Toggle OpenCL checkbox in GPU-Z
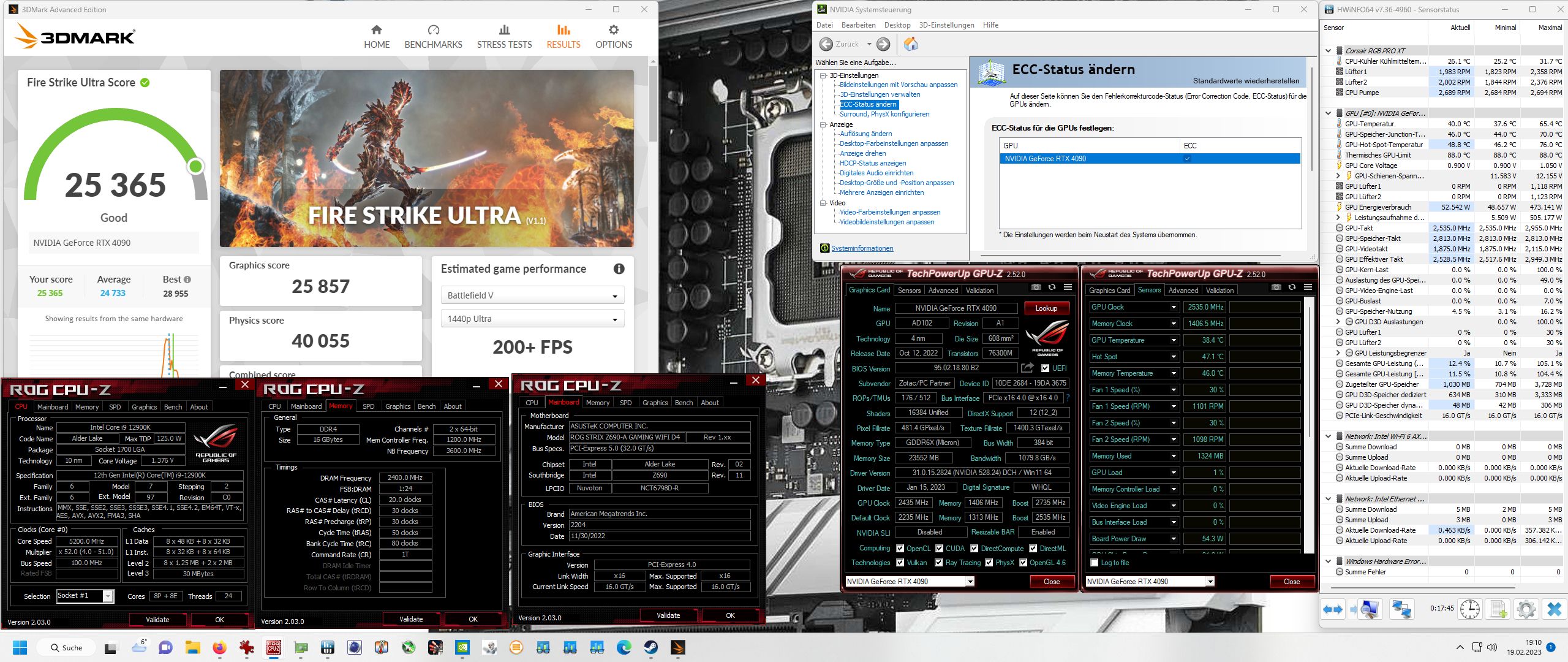This screenshot has height=662, width=1568. click(900, 549)
